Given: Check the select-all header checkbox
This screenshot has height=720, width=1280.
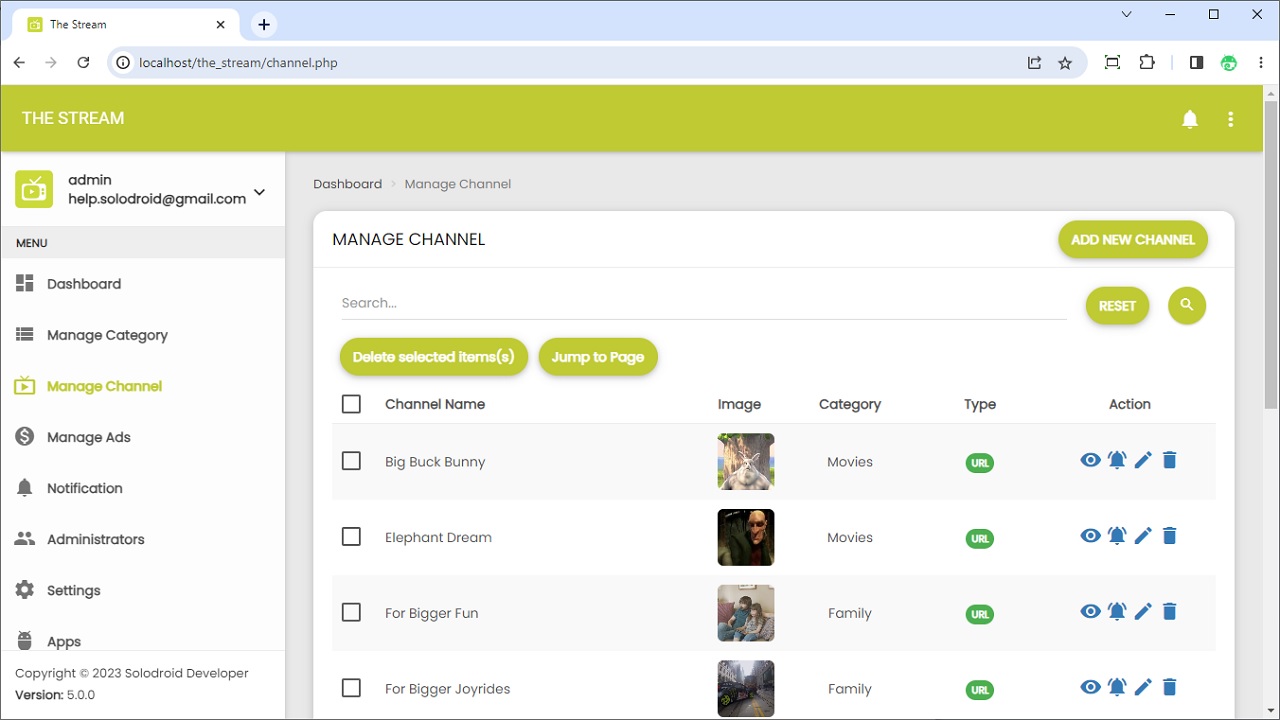Looking at the screenshot, I should tap(351, 404).
